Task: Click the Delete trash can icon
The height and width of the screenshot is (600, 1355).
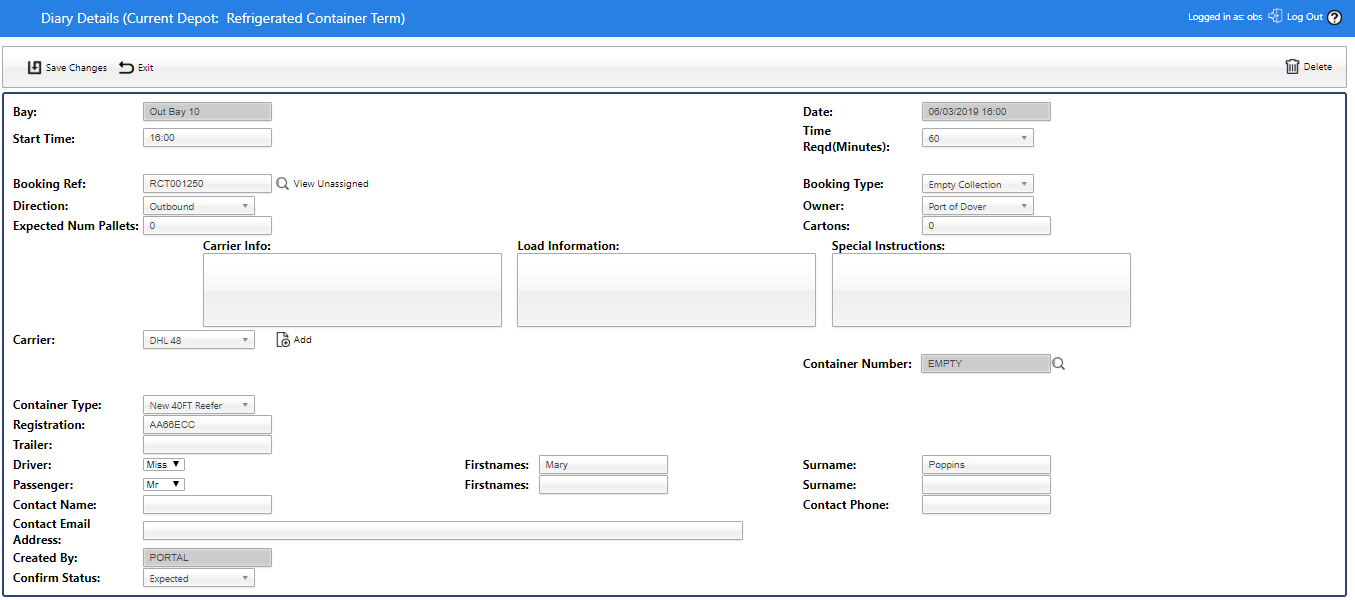Action: [1292, 67]
